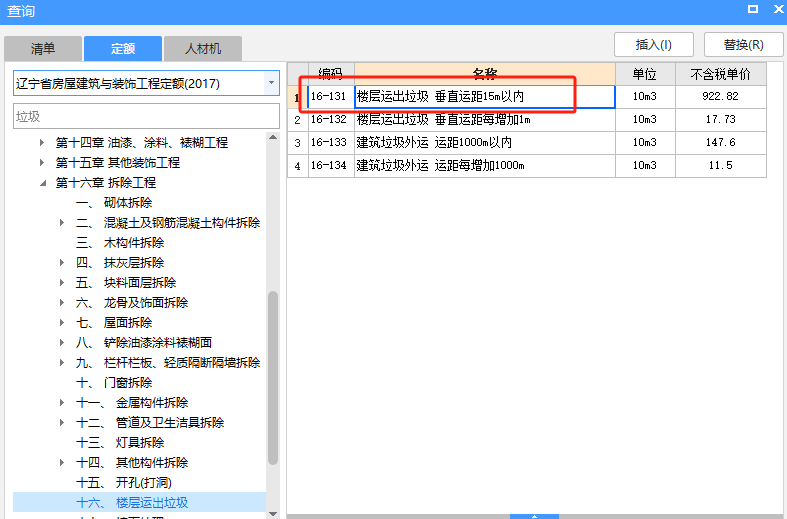Image resolution: width=787 pixels, height=519 pixels.
Task: Select 十二、管道及卫生洁具拆除 label
Action: click(150, 423)
